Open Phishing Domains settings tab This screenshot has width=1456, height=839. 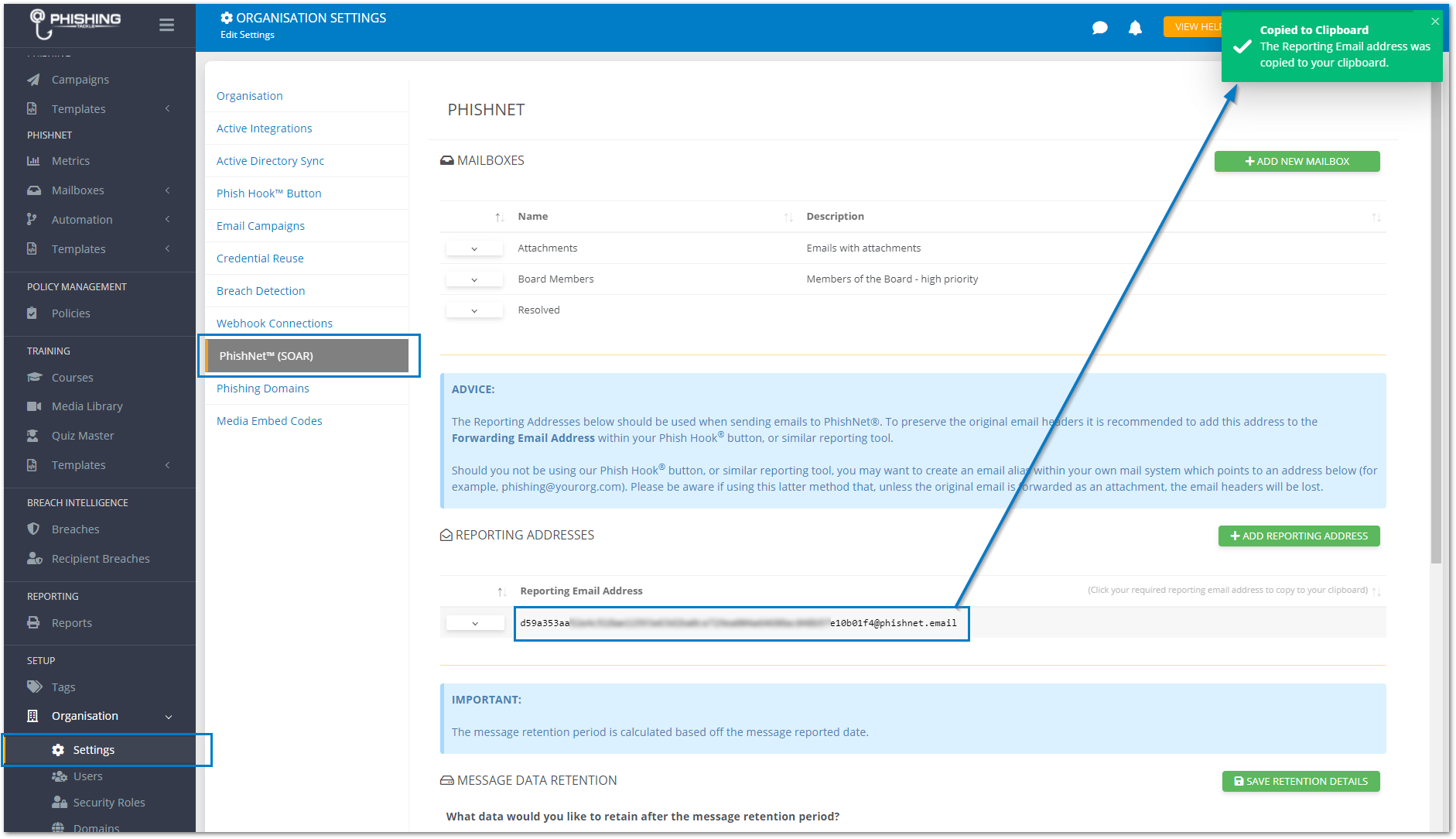[x=263, y=389]
